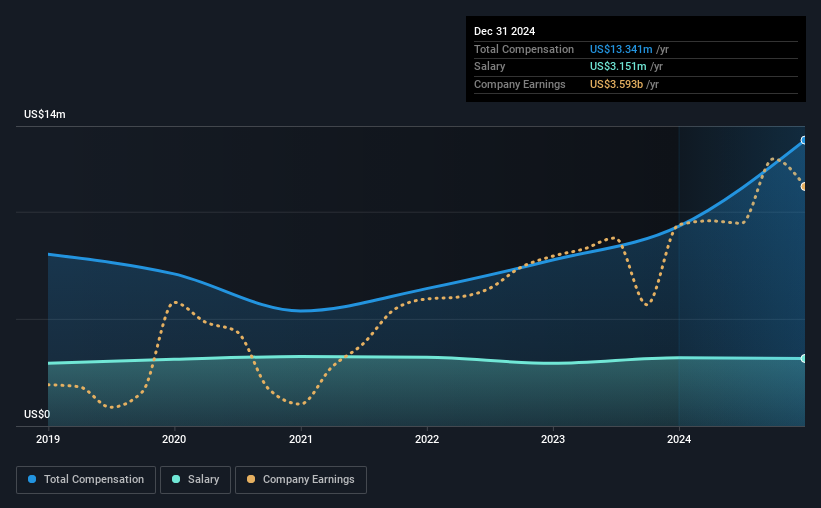This screenshot has width=821, height=508.
Task: Click the US$13.341m total compensation value
Action: coord(621,49)
